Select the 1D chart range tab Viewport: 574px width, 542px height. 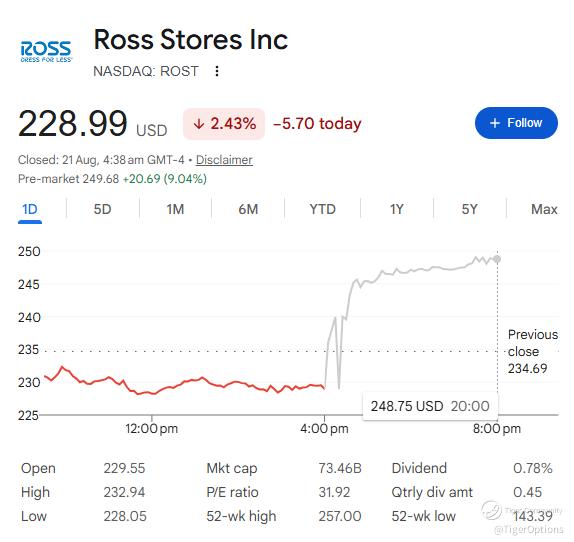(30, 210)
